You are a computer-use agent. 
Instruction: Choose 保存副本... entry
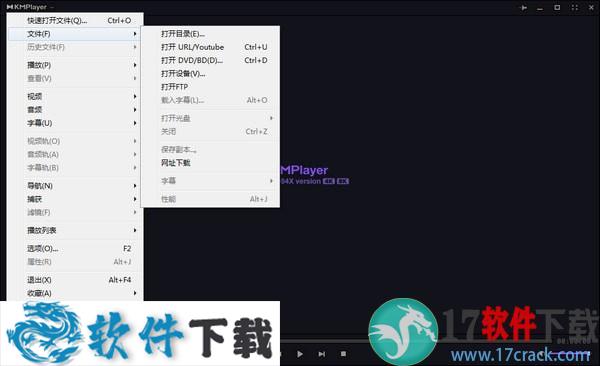tap(210, 150)
